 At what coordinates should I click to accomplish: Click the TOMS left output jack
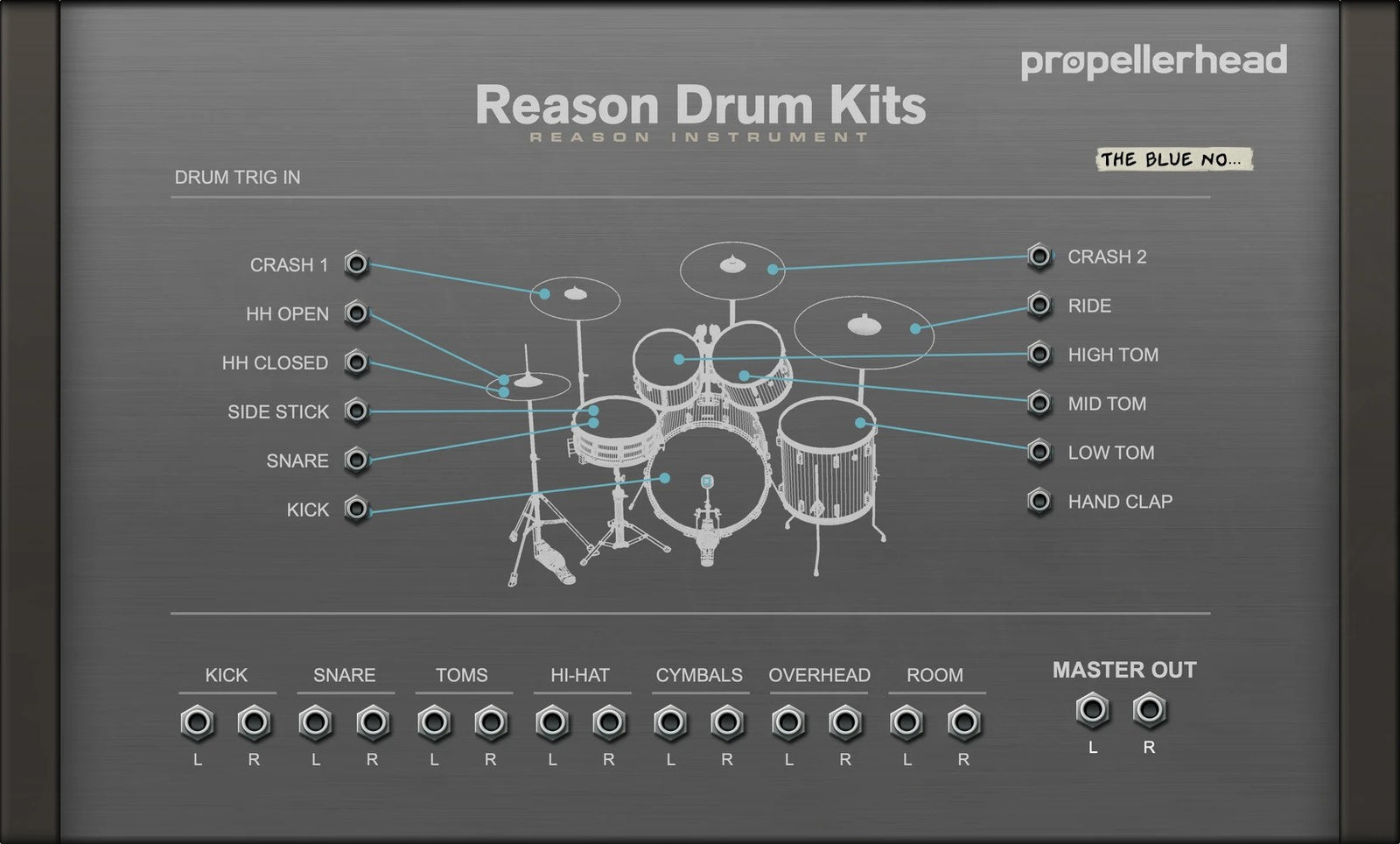click(434, 723)
